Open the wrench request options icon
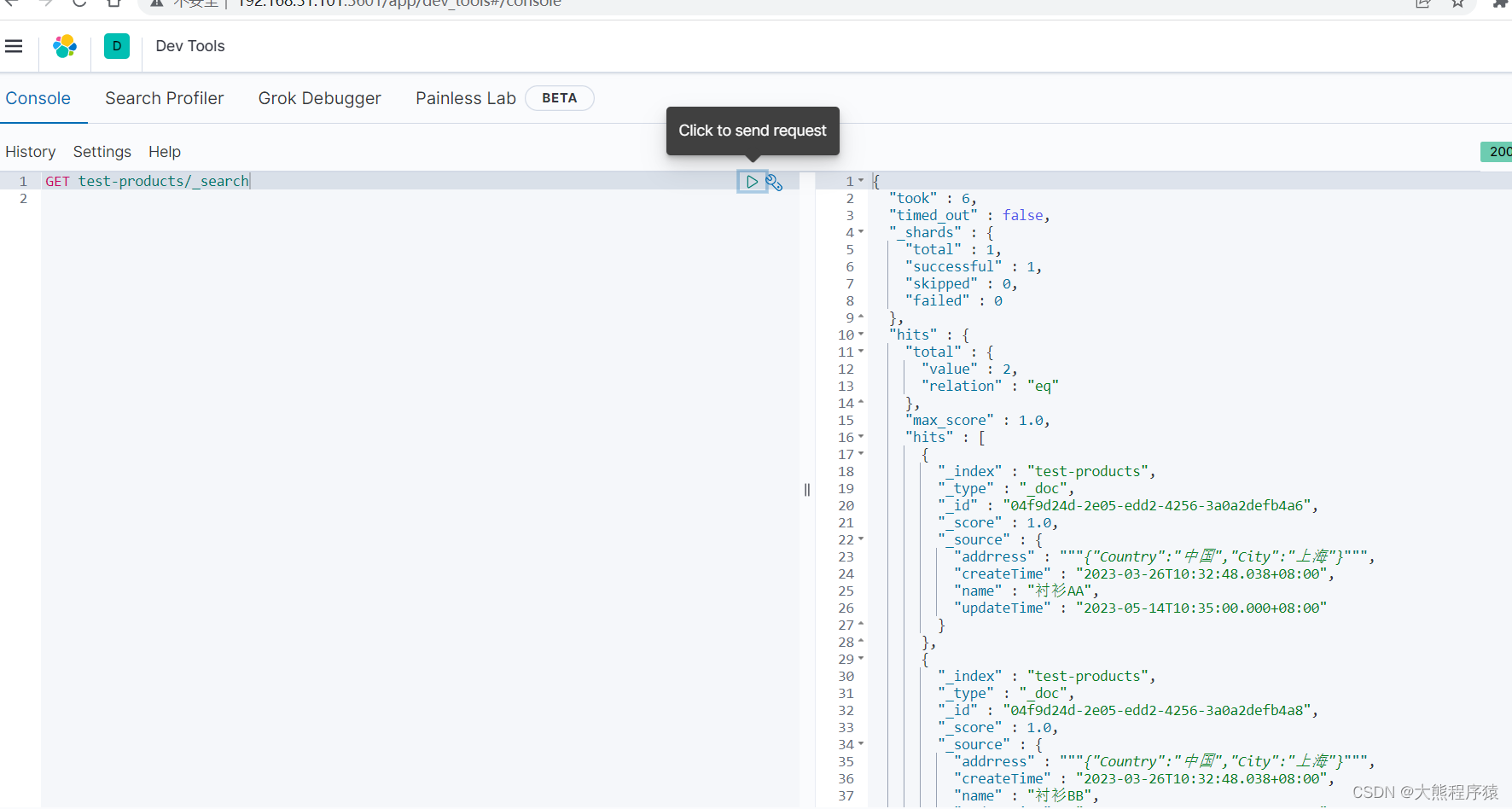This screenshot has width=1512, height=809. click(774, 181)
